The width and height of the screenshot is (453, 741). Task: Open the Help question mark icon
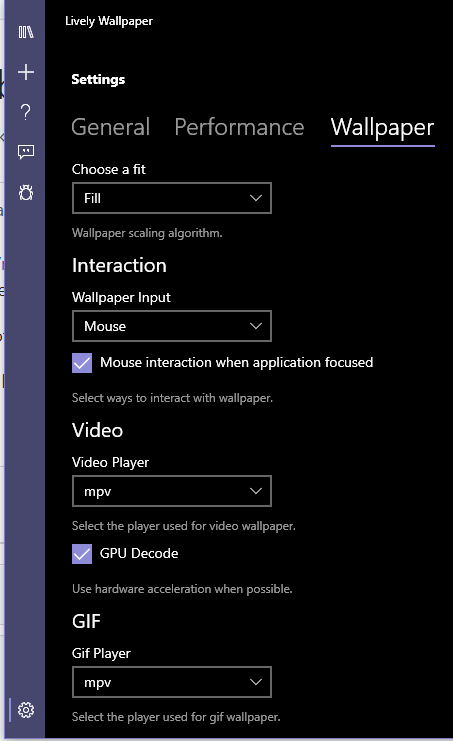(x=26, y=112)
